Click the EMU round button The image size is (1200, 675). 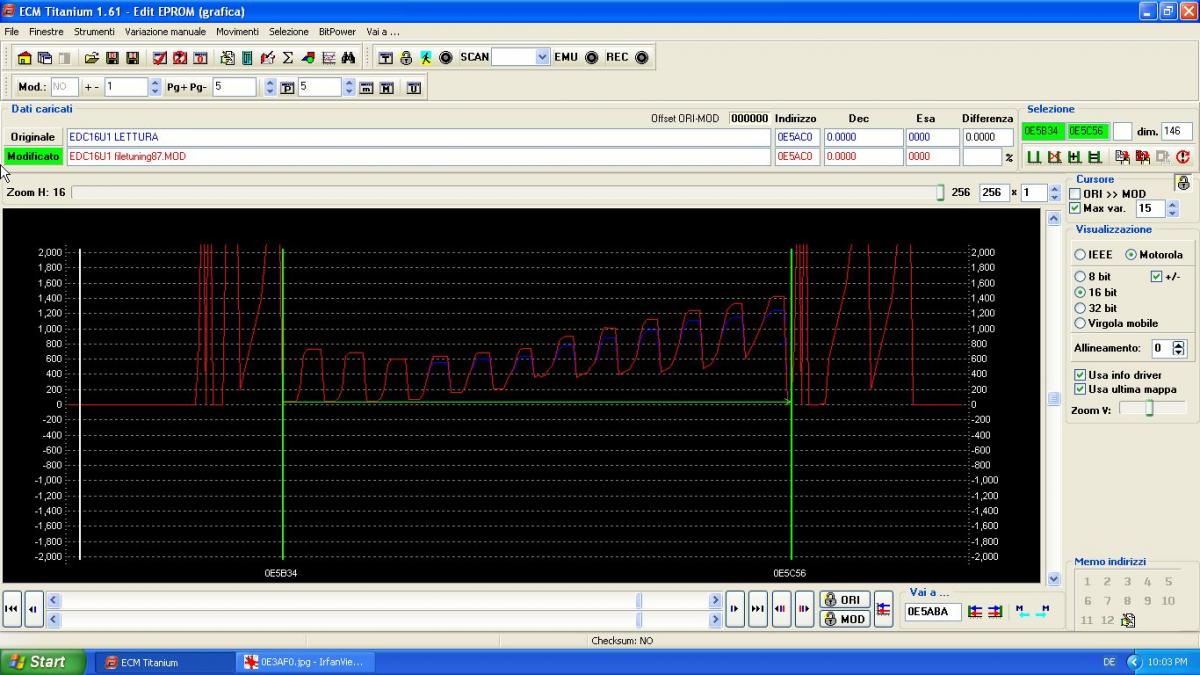coord(592,57)
